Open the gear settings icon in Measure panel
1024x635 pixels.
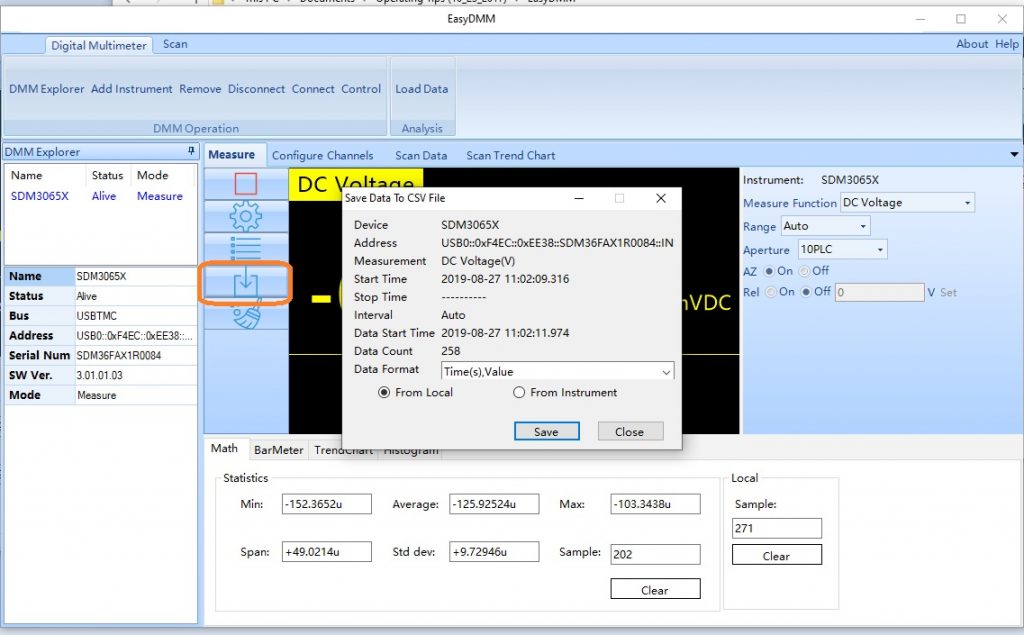point(245,216)
